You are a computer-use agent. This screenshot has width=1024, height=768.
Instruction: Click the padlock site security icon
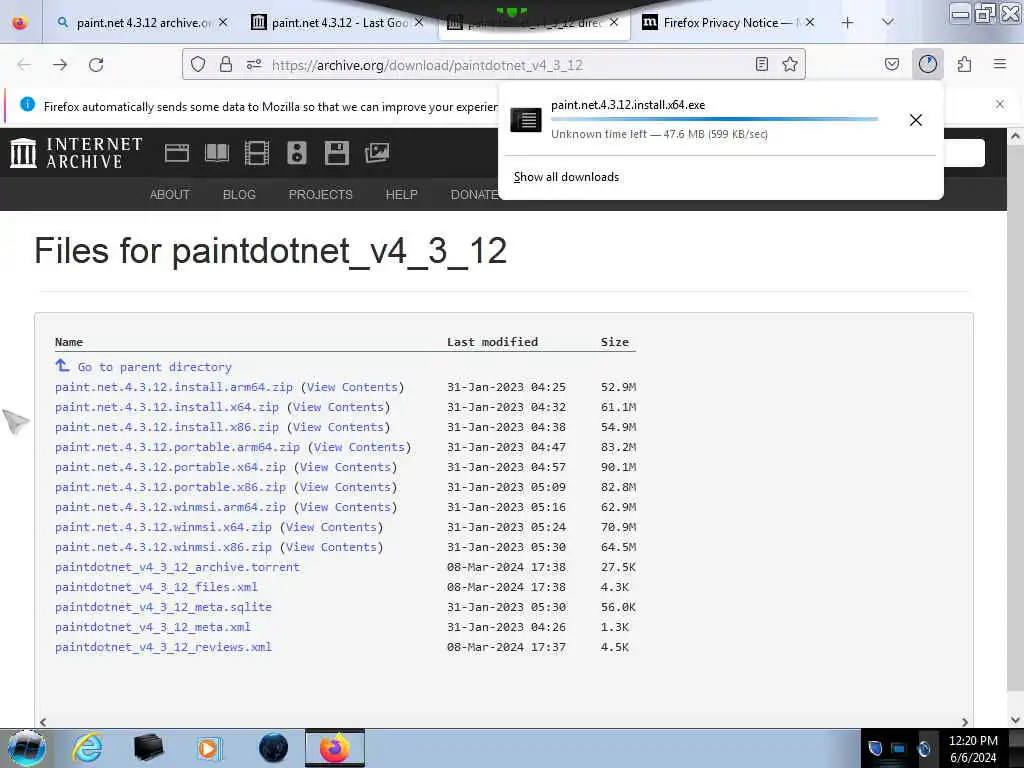226,64
